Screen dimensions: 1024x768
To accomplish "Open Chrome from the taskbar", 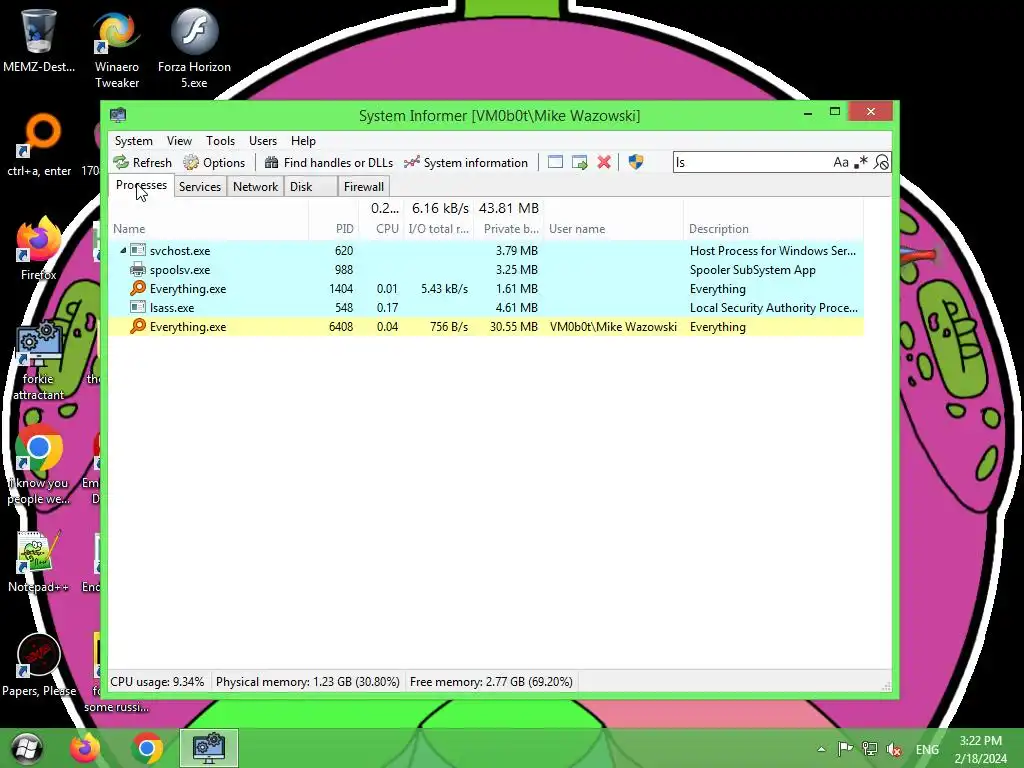I will [147, 748].
